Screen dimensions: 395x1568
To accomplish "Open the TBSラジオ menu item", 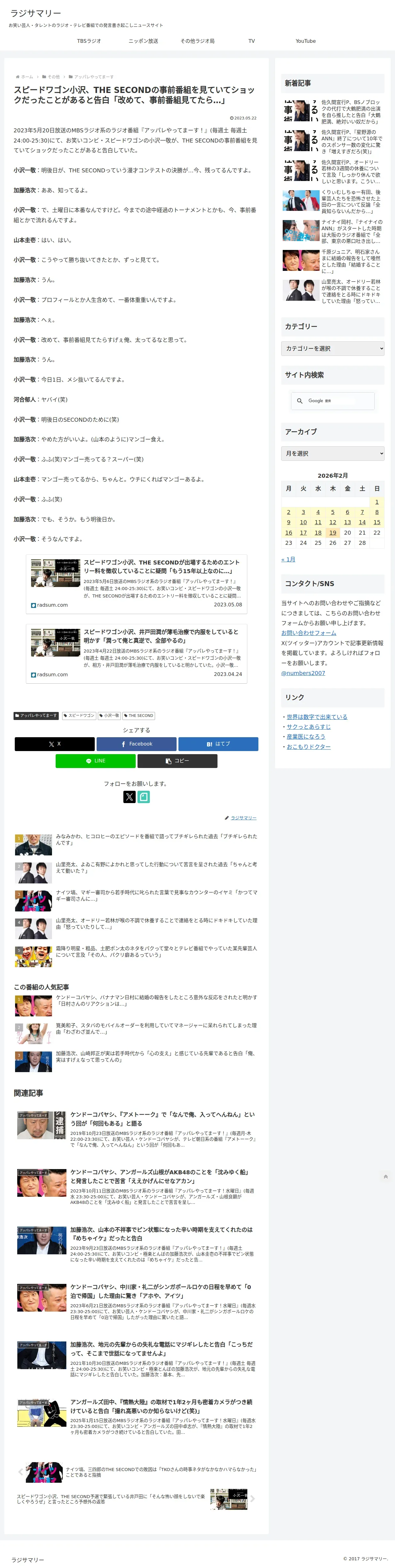I will point(89,41).
